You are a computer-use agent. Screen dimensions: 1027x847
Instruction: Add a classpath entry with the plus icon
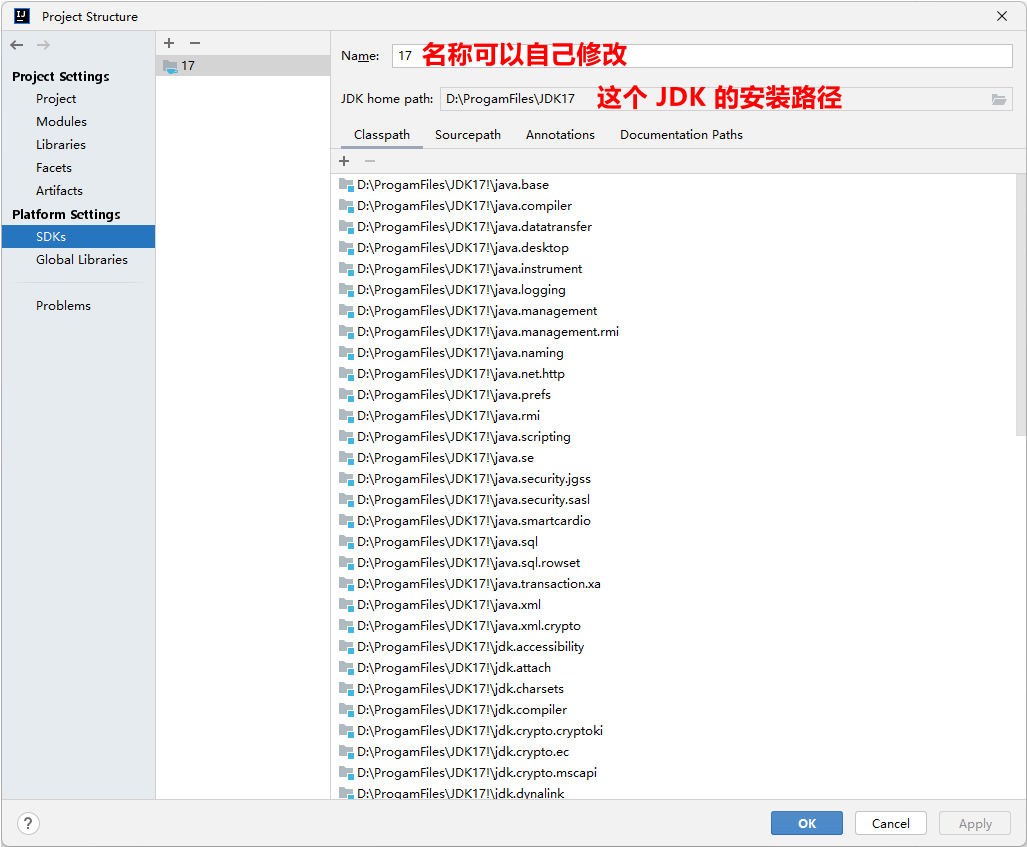pos(344,161)
